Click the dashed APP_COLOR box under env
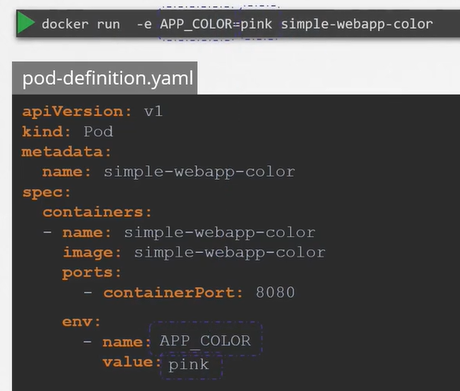Screen dimensions: 460x391 point(206,339)
